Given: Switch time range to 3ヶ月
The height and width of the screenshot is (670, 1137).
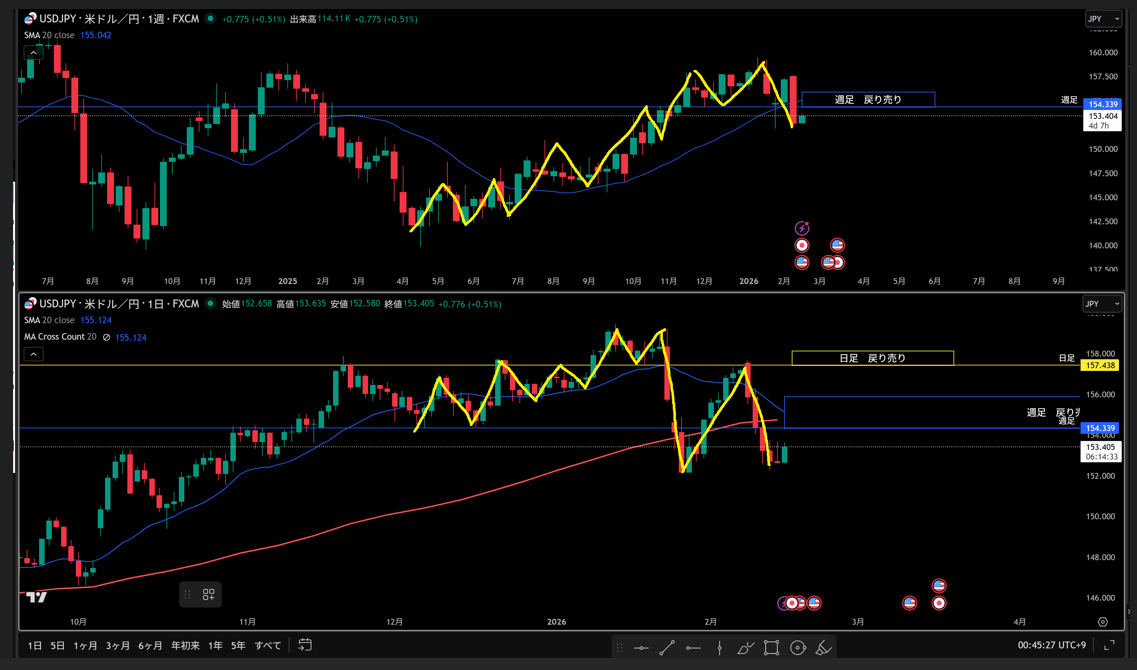Looking at the screenshot, I should (118, 646).
